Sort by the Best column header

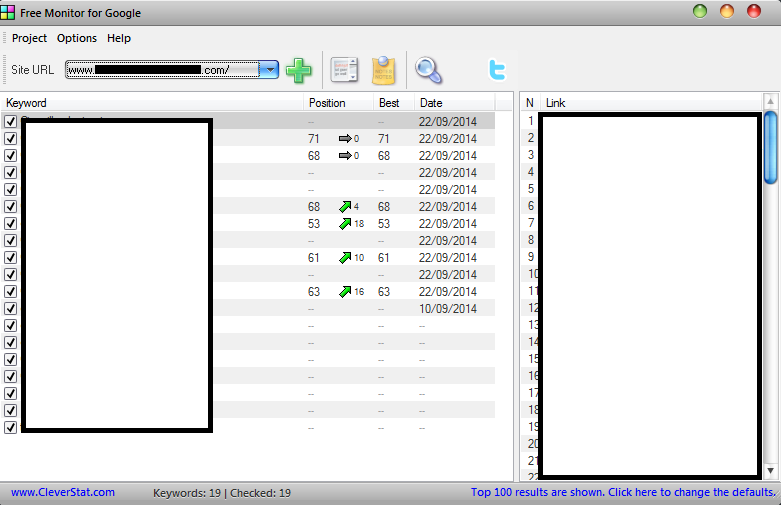(x=393, y=103)
